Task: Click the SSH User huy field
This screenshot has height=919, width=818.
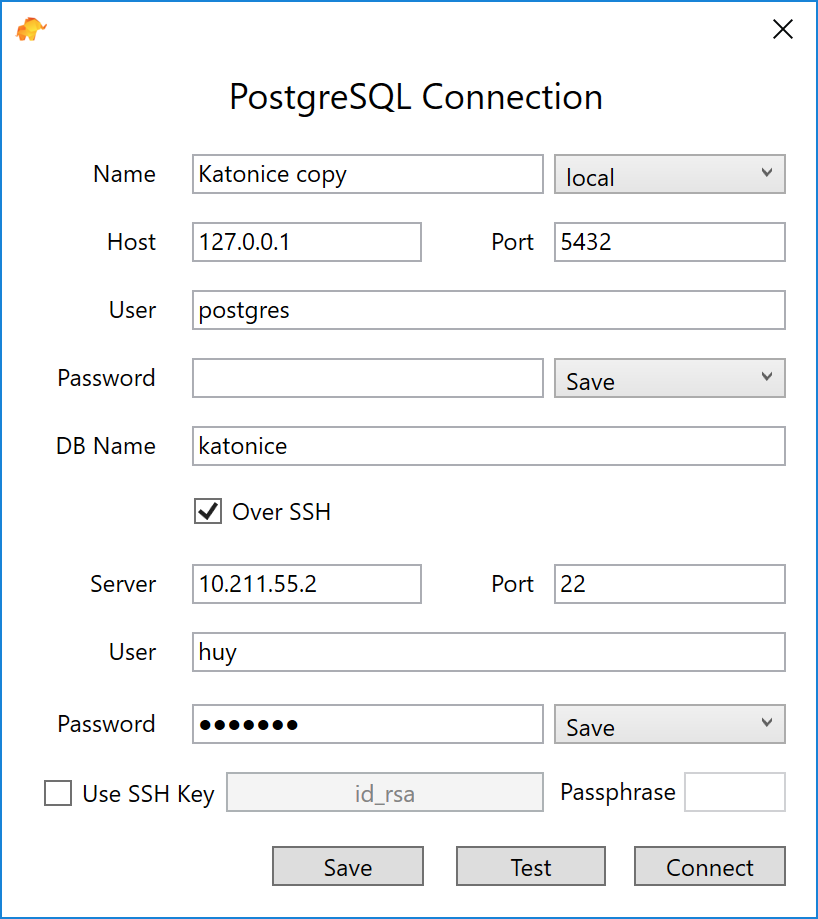Action: point(489,652)
